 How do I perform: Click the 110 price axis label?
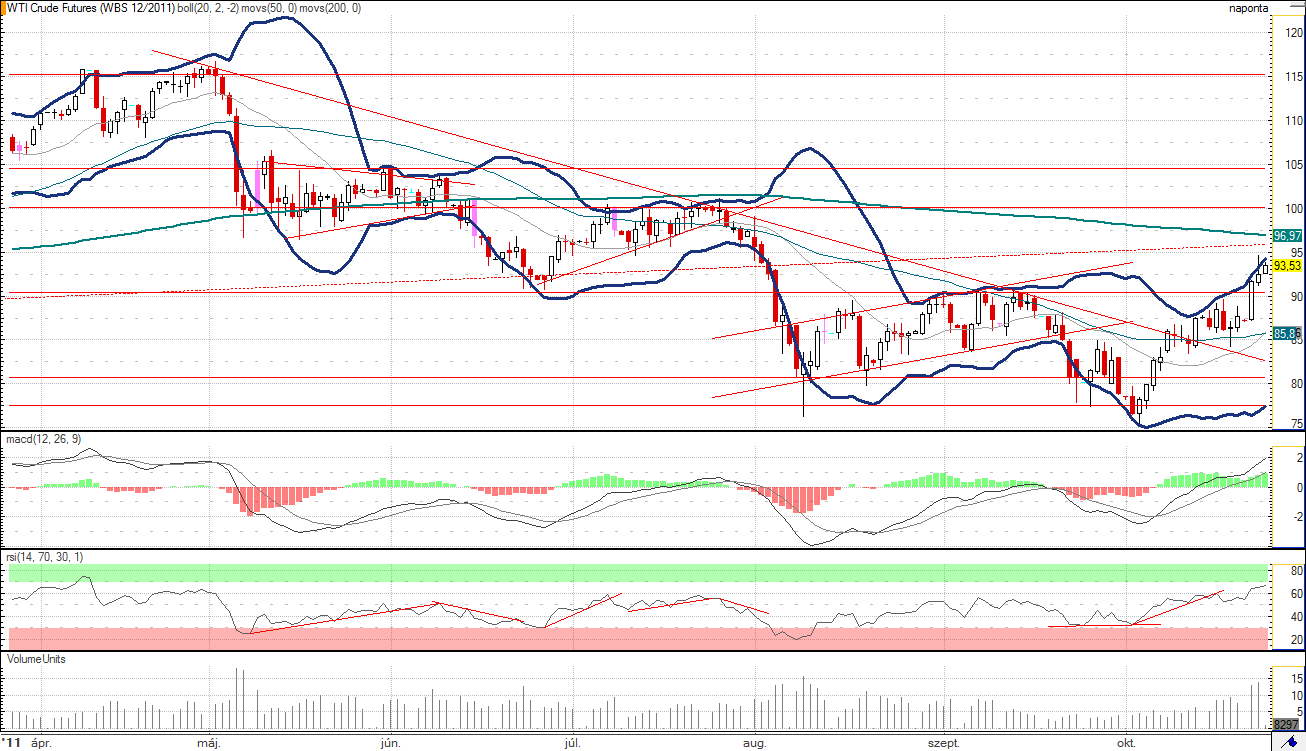[1293, 121]
